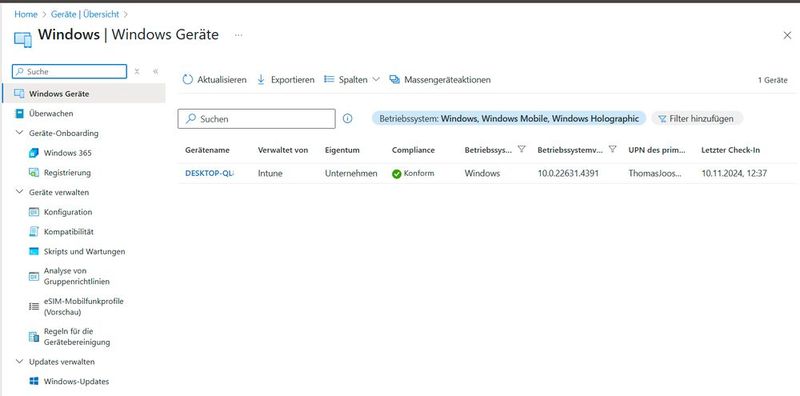The width and height of the screenshot is (800, 396).
Task: Open Windows Geräte in sidebar
Action: (84, 93)
